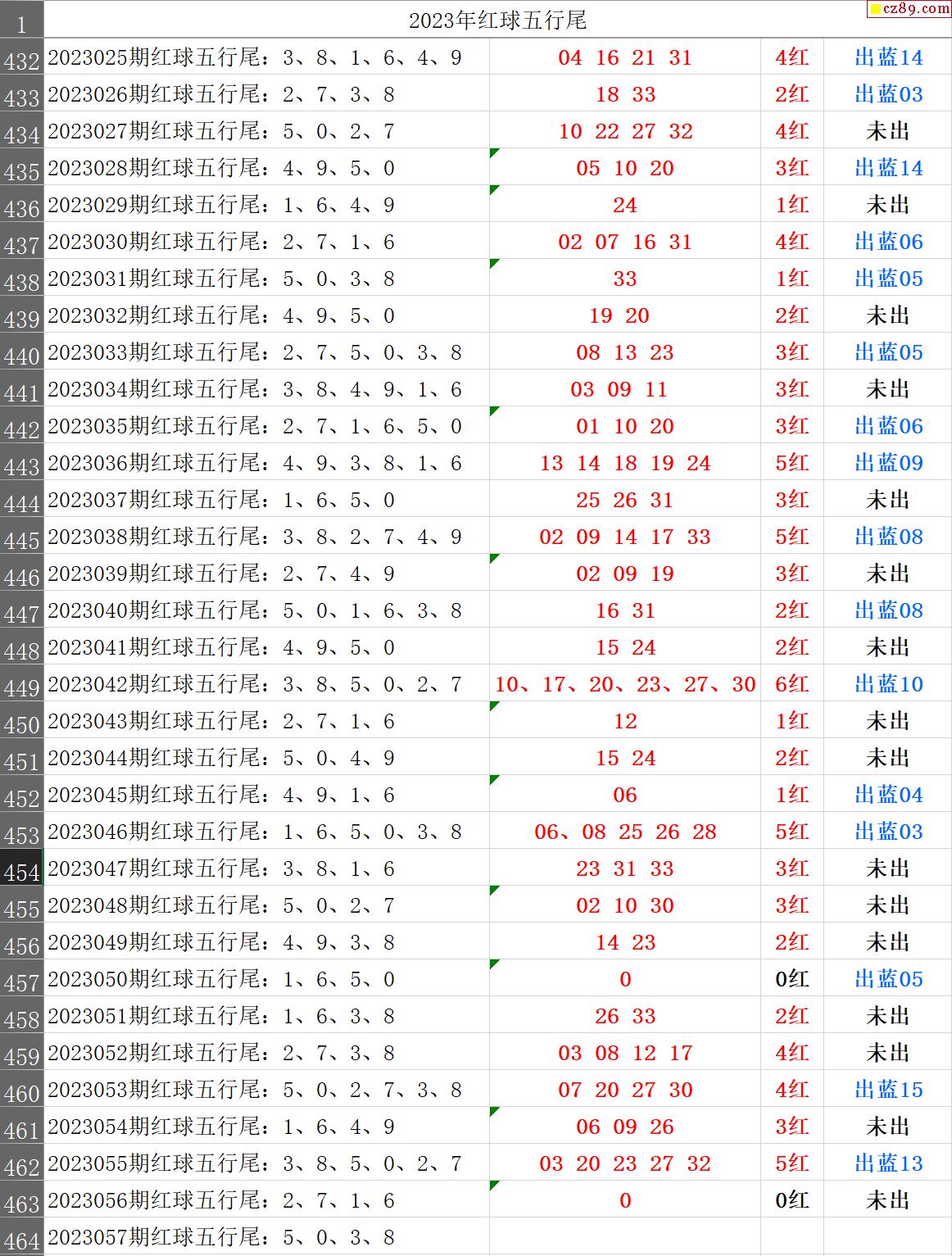Select cell with numbers 26 33
The width and height of the screenshot is (952, 1256).
(x=625, y=1016)
